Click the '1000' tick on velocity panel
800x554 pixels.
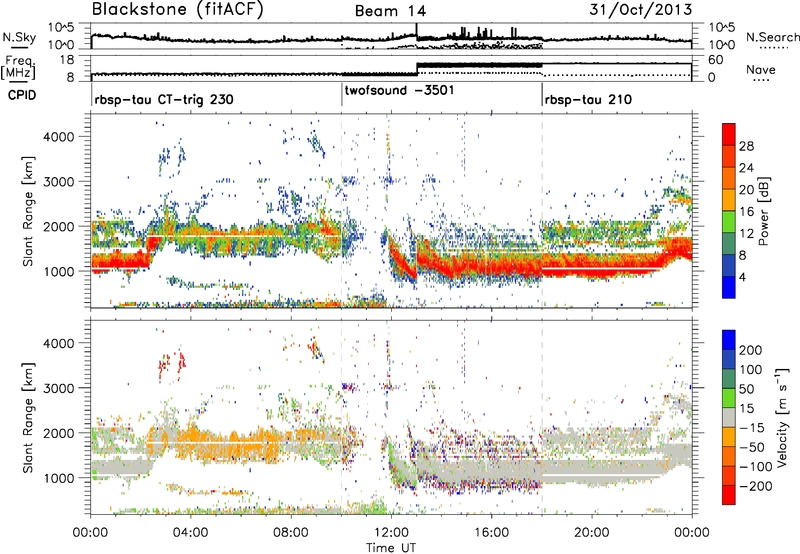(59, 477)
